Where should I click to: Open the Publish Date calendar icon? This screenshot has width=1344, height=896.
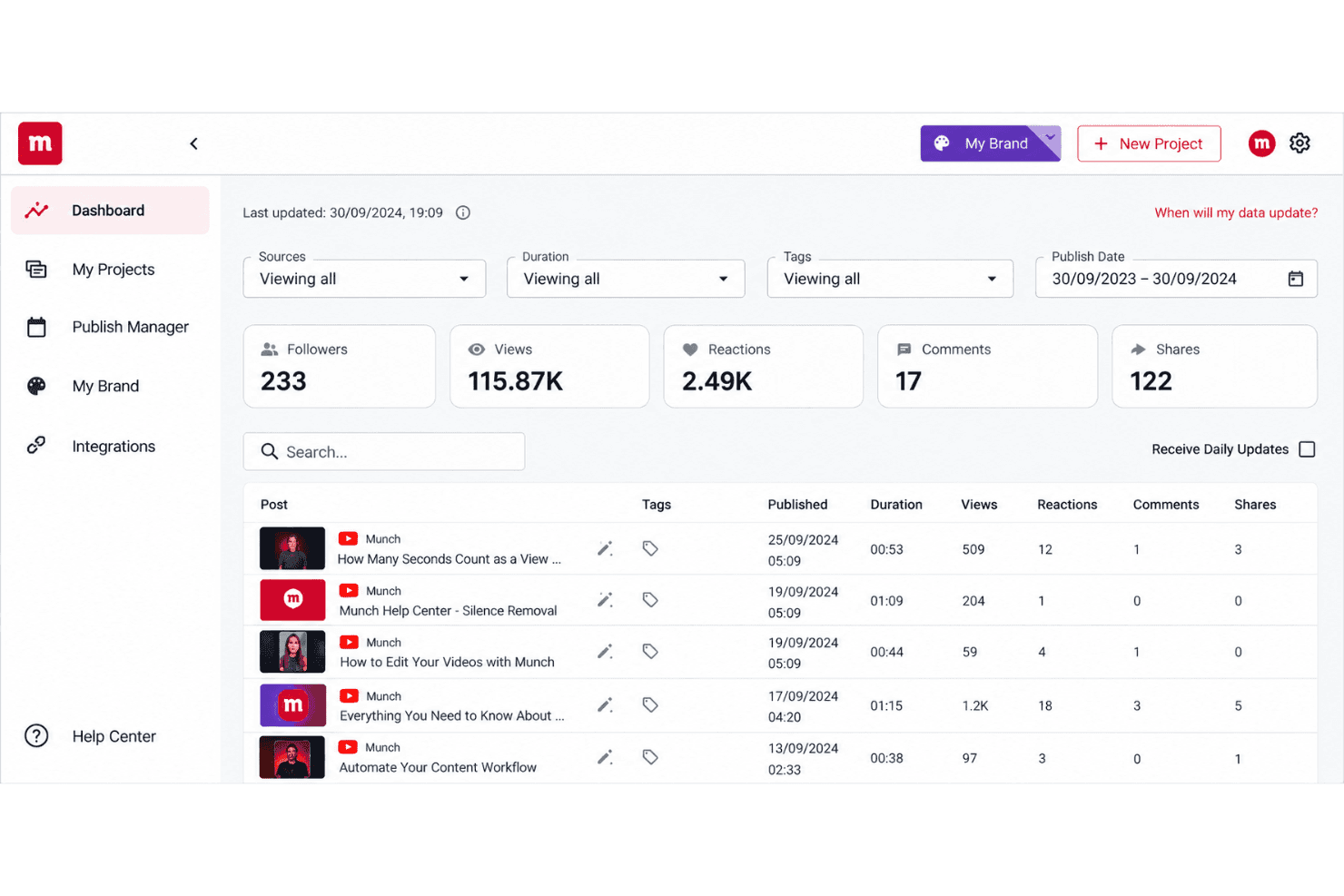coord(1296,279)
